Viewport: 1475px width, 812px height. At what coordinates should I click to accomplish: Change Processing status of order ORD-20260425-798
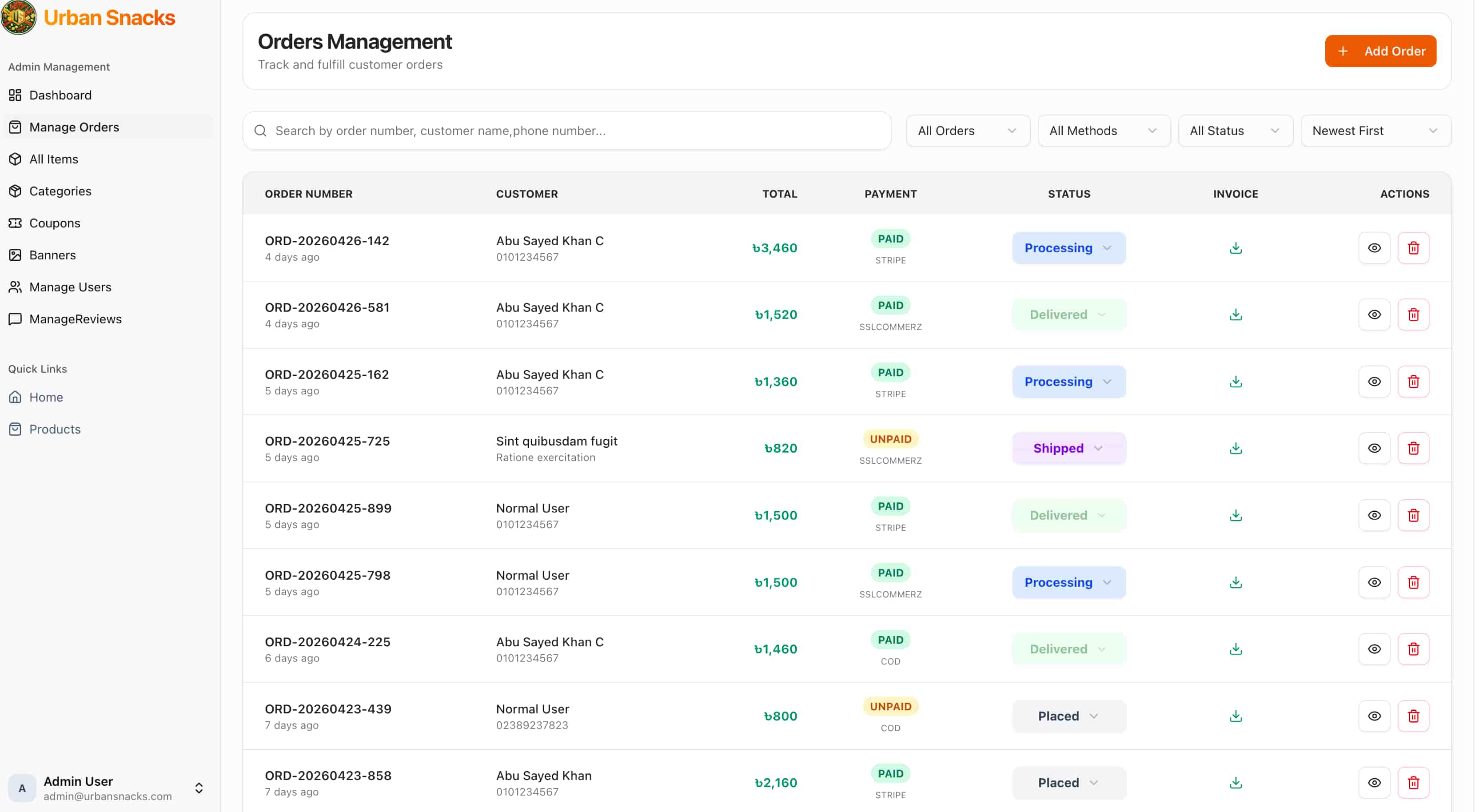coord(1068,582)
